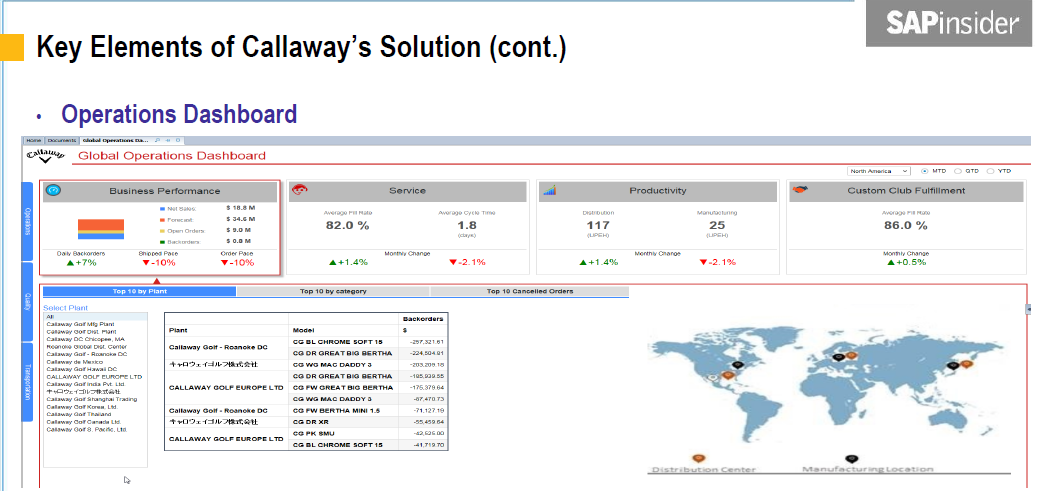Click the orange map pin near Mexico
The image size is (1048, 491).
coord(727,376)
